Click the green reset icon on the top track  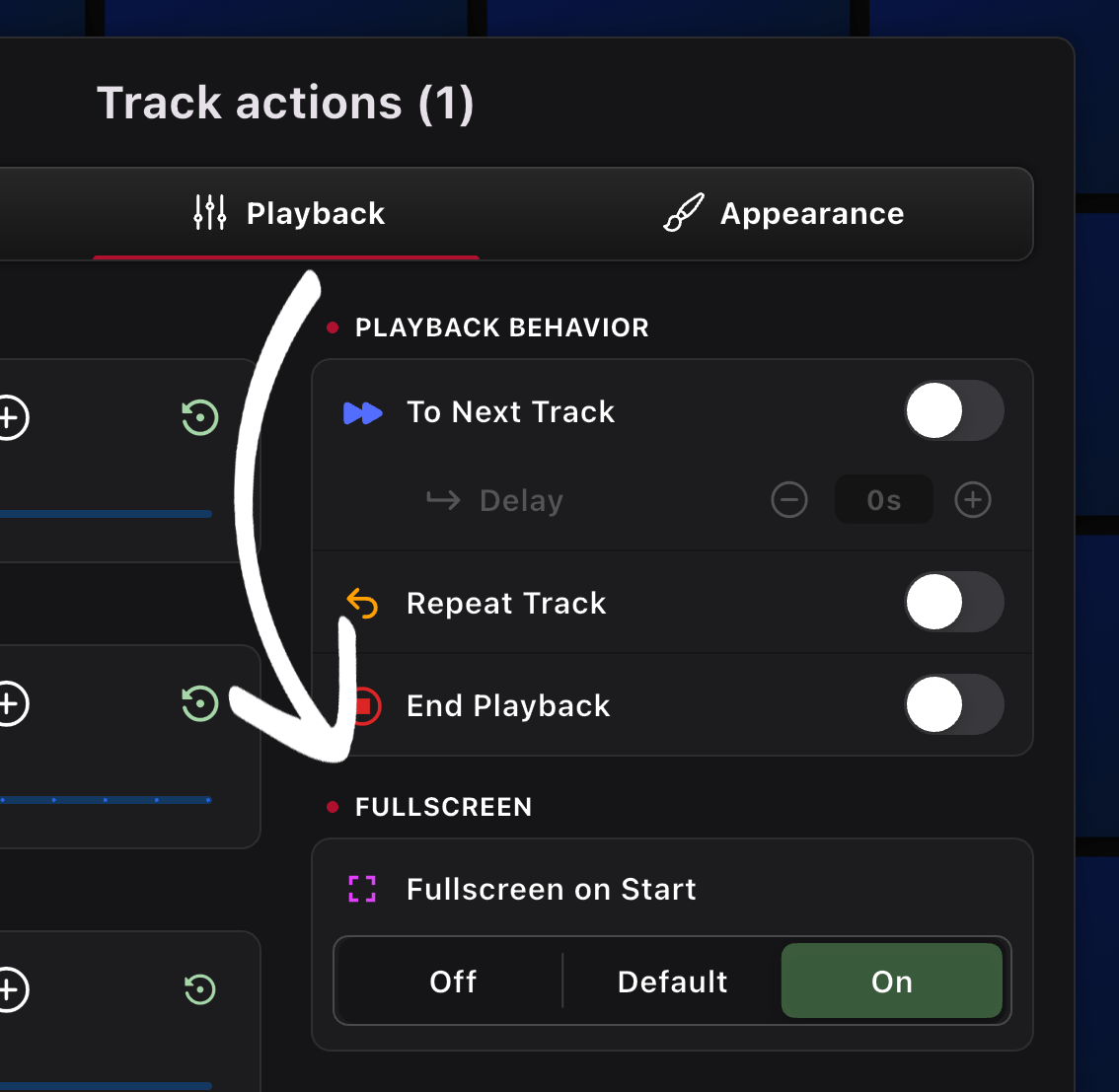click(199, 418)
